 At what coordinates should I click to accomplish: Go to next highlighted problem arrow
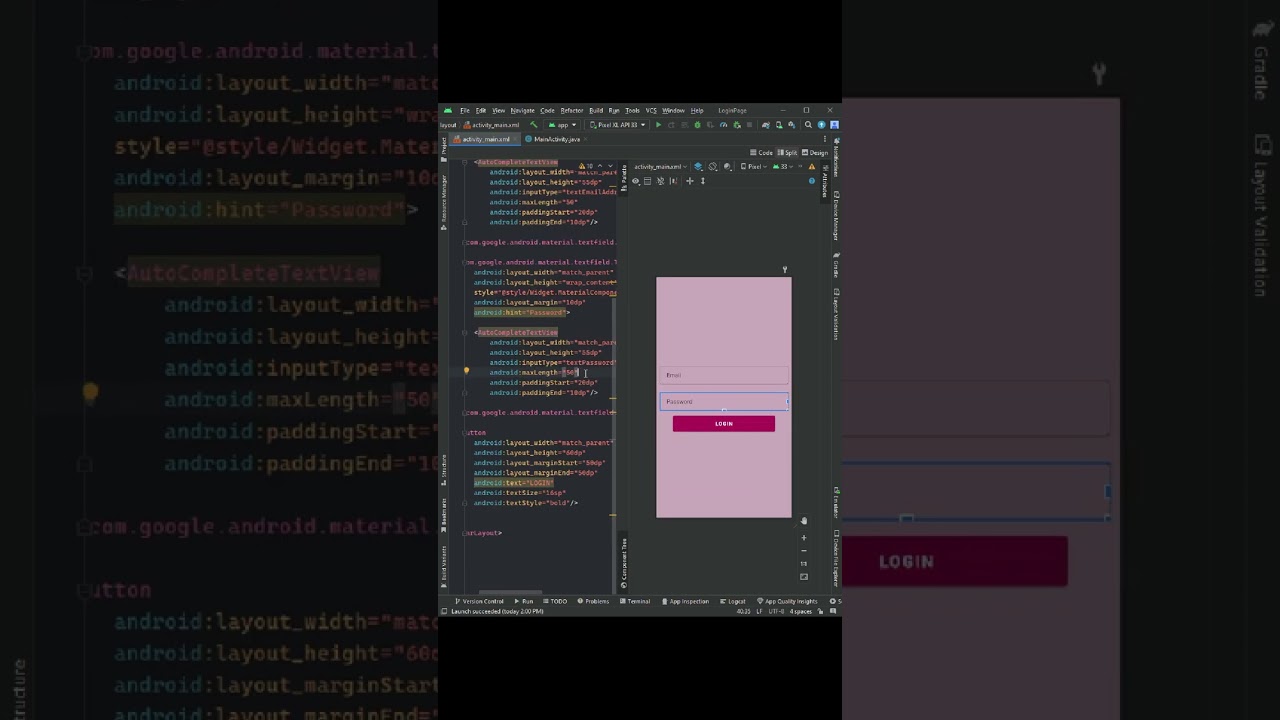(610, 166)
